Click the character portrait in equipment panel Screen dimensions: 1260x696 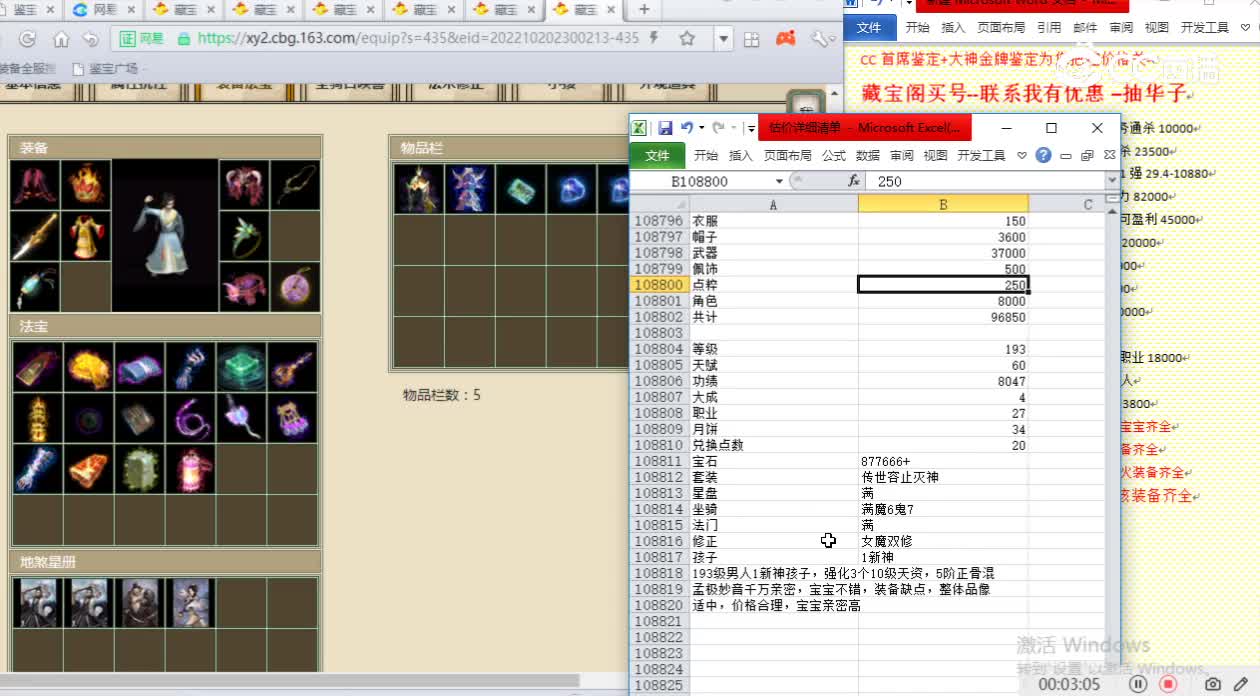tap(165, 235)
